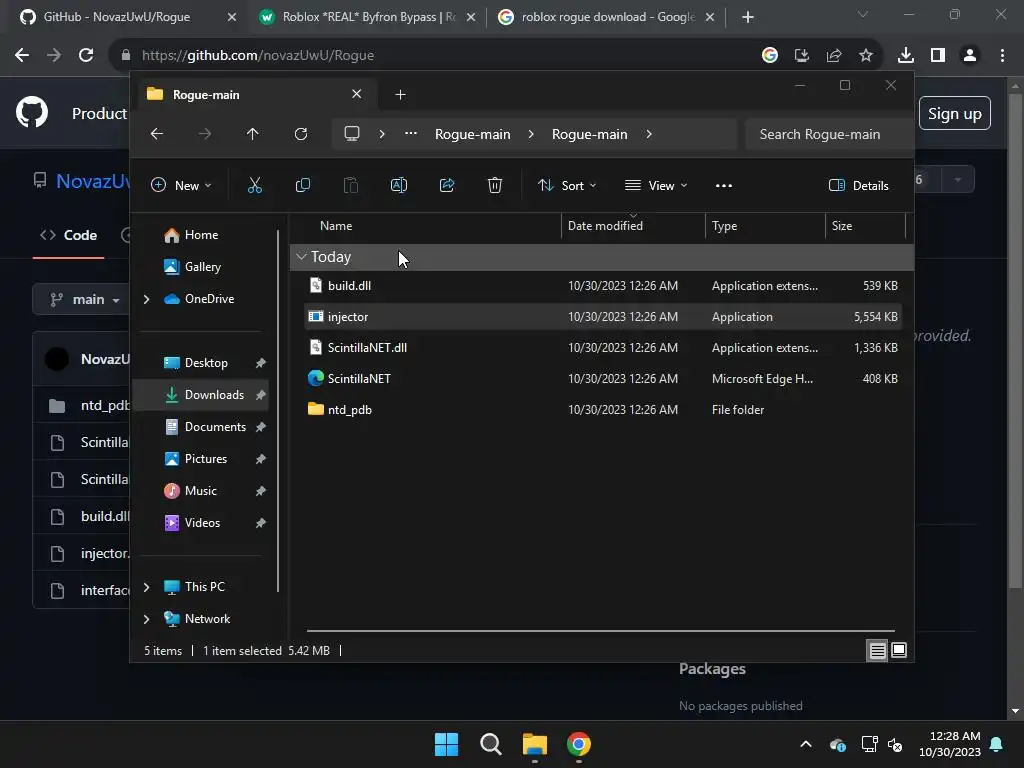The width and height of the screenshot is (1024, 768).
Task: Click the Share icon in Explorer toolbar
Action: pyautogui.click(x=447, y=185)
